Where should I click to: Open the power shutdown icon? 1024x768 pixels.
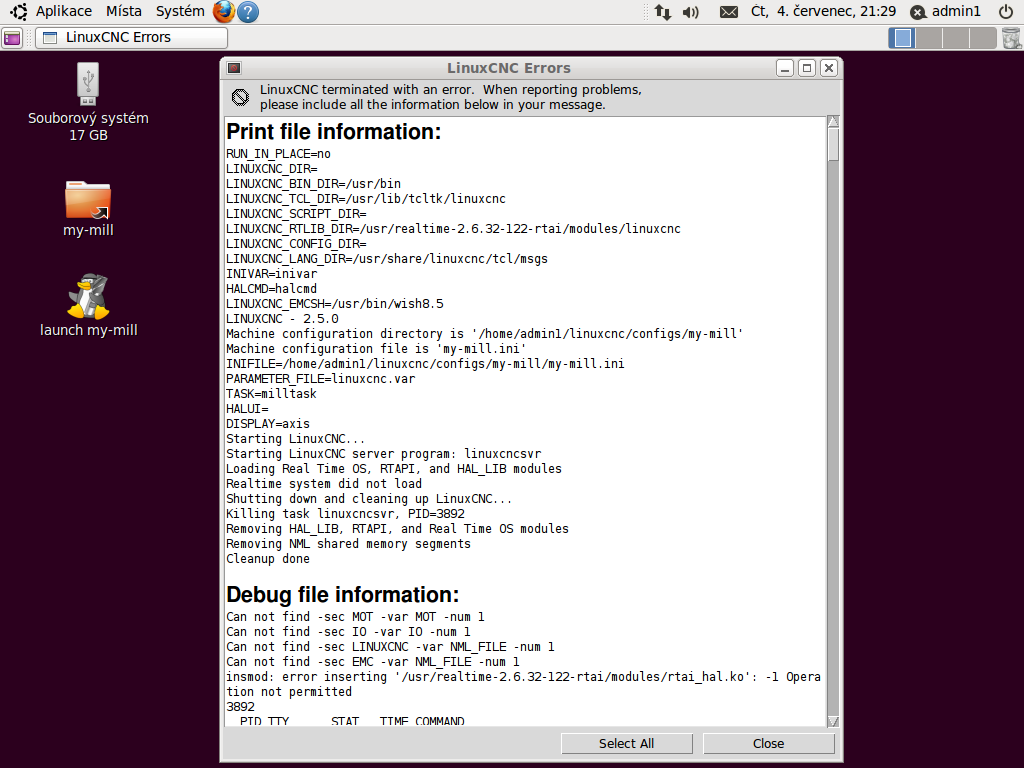coord(1006,12)
